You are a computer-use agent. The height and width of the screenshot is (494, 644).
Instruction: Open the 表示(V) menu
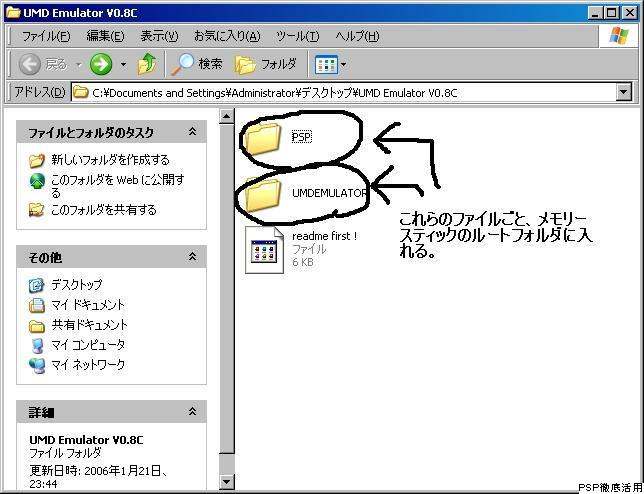point(159,36)
